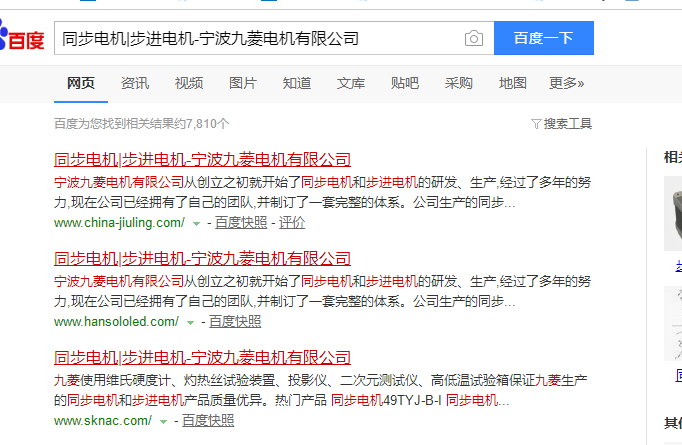Open 百度快照 for hansololed.com result
Viewport: 682px width, 445px height.
coord(235,322)
